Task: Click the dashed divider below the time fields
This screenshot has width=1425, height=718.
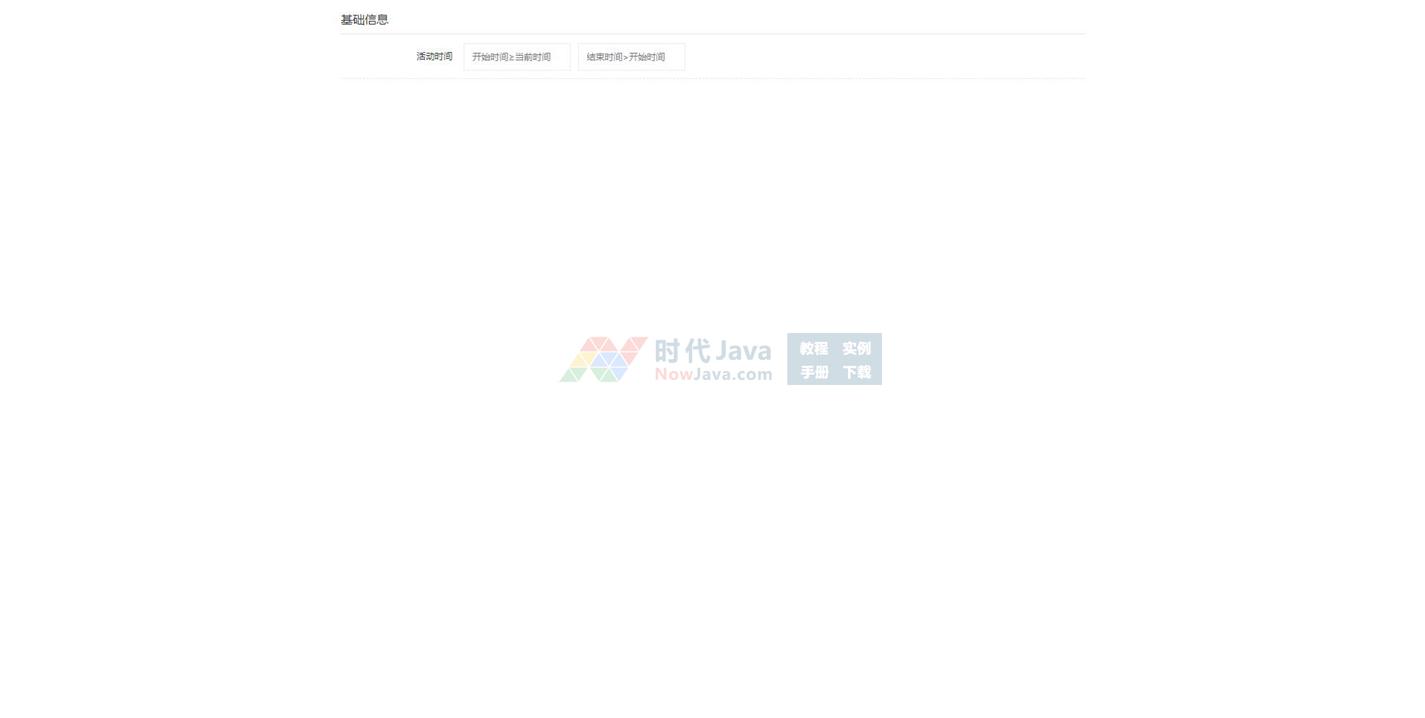Action: click(x=712, y=78)
